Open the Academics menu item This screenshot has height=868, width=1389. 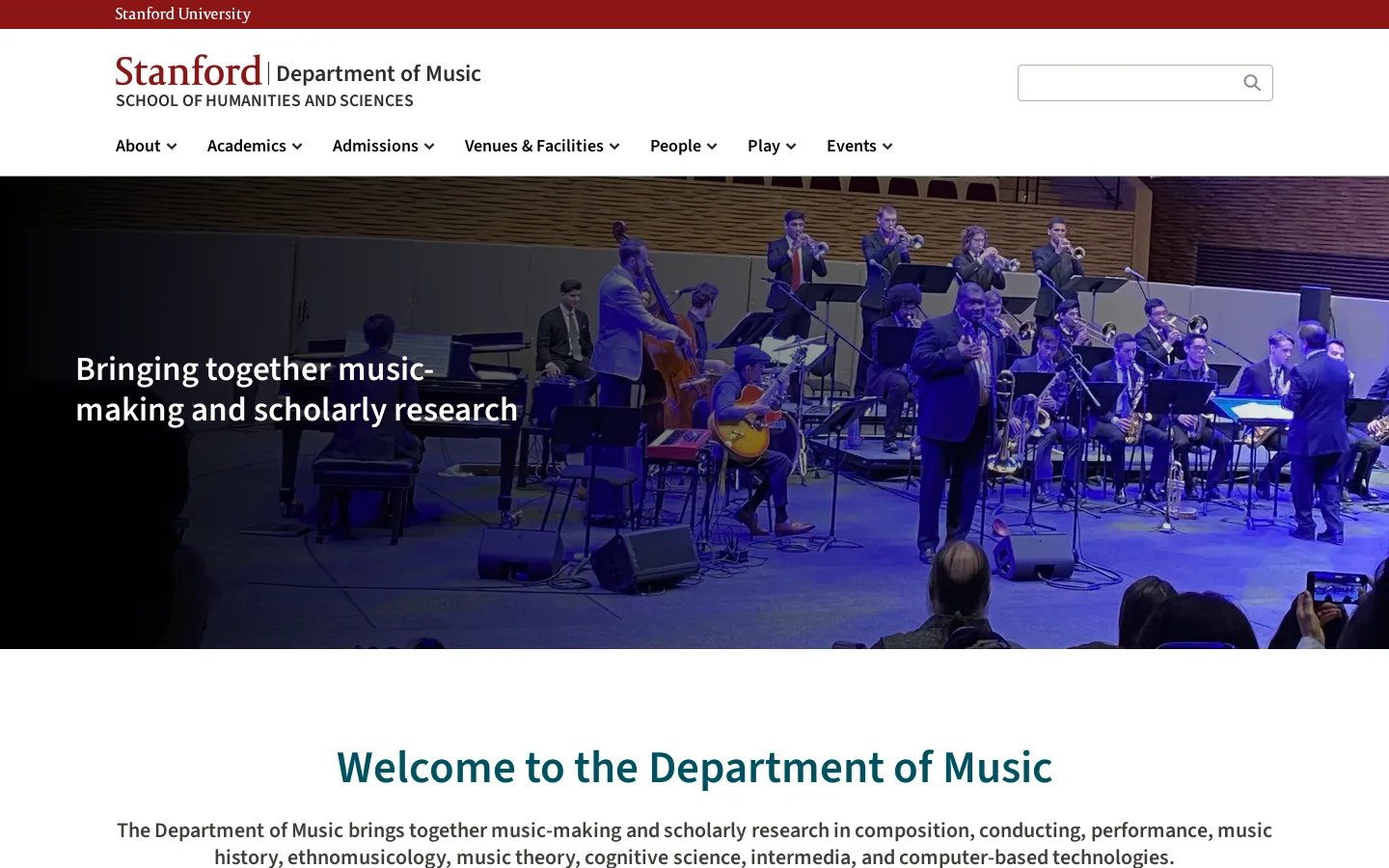[x=247, y=146]
